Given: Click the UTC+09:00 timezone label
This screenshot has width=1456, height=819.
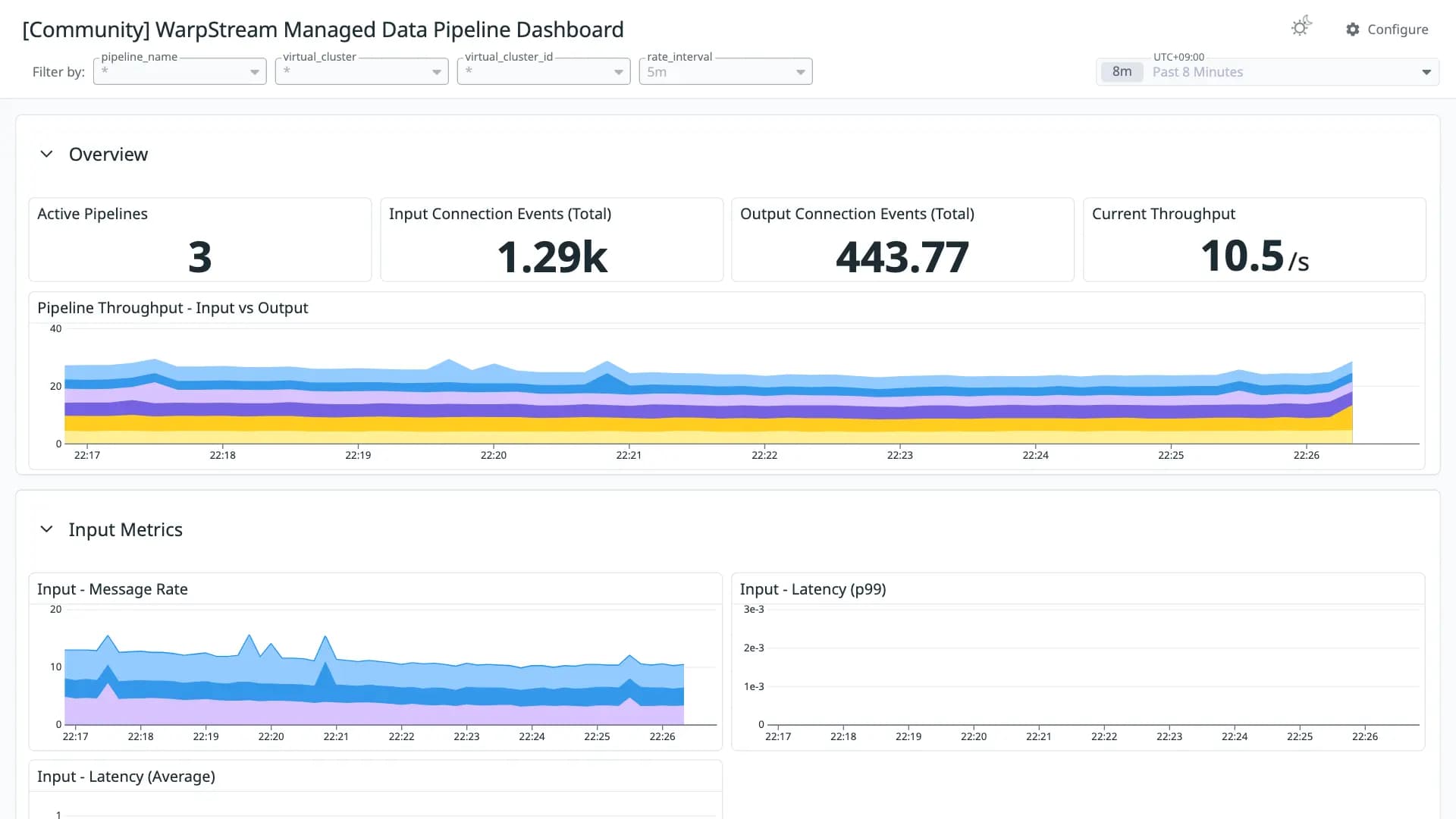Looking at the screenshot, I should point(1179,57).
